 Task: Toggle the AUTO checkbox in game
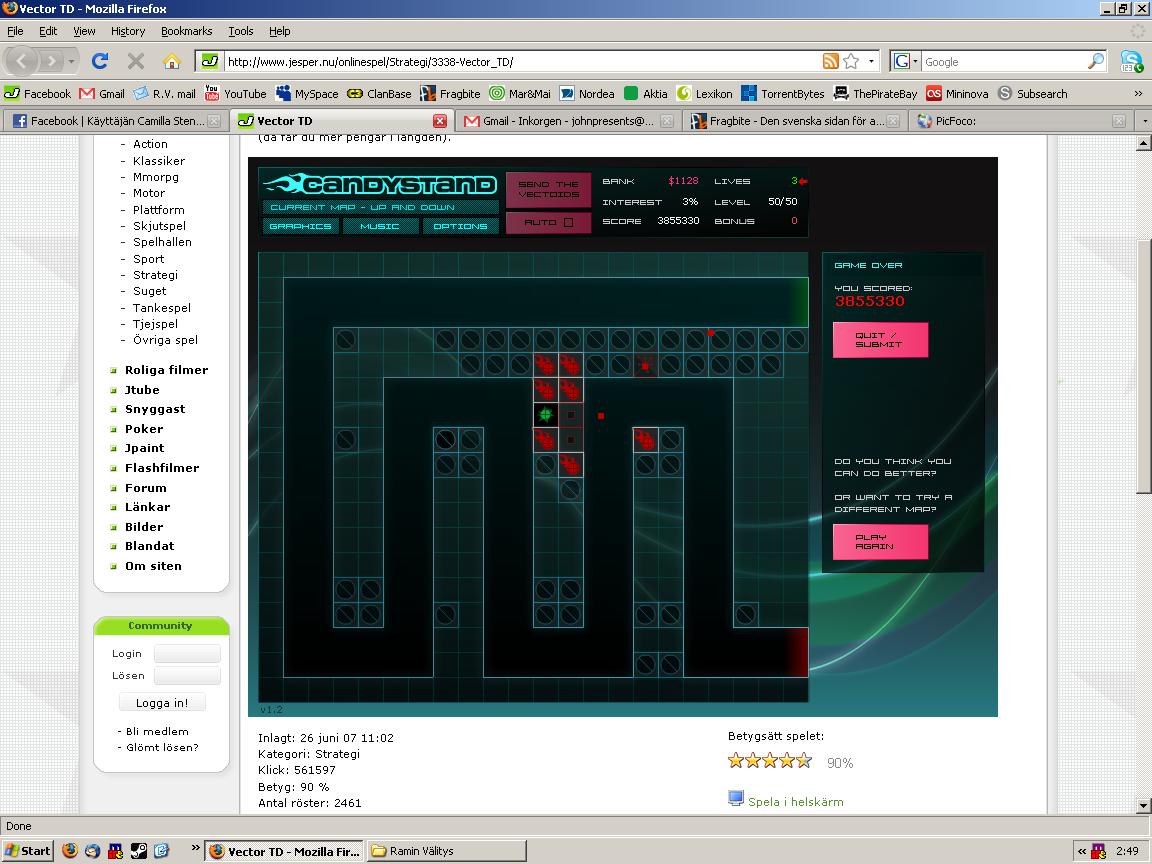click(x=568, y=222)
